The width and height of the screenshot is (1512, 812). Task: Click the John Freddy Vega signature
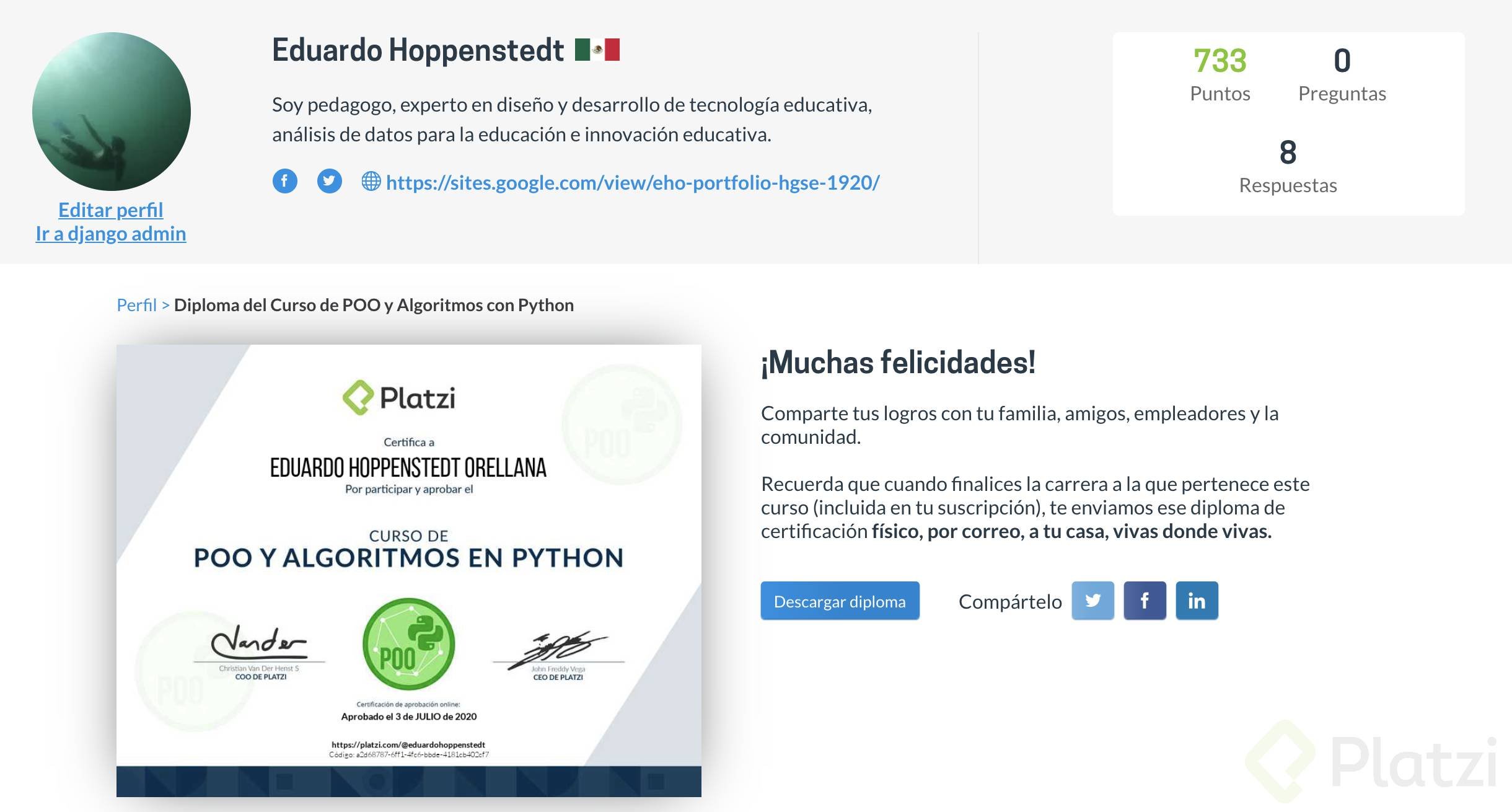click(x=558, y=650)
